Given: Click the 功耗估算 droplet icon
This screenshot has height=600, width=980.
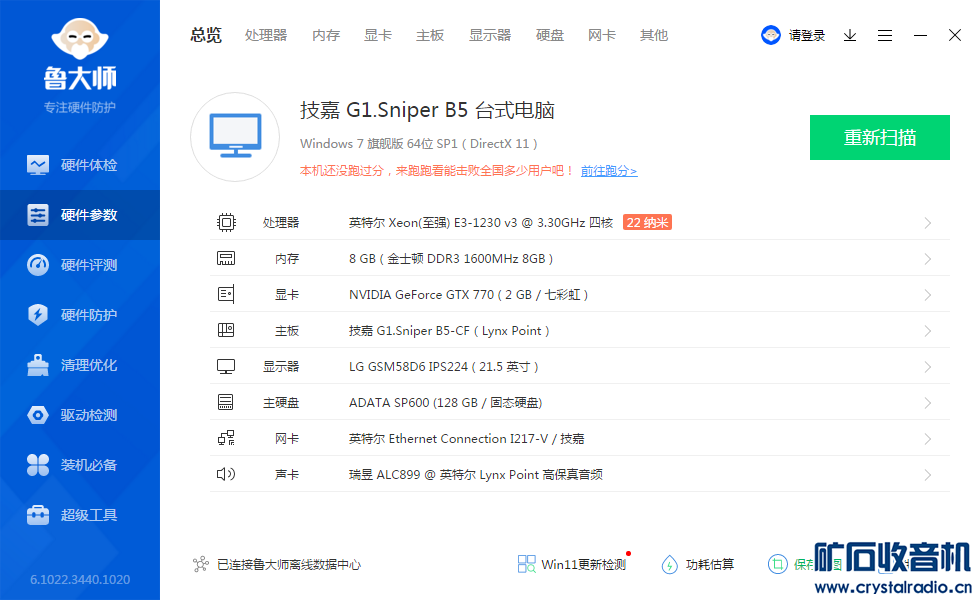Looking at the screenshot, I should coord(669,564).
